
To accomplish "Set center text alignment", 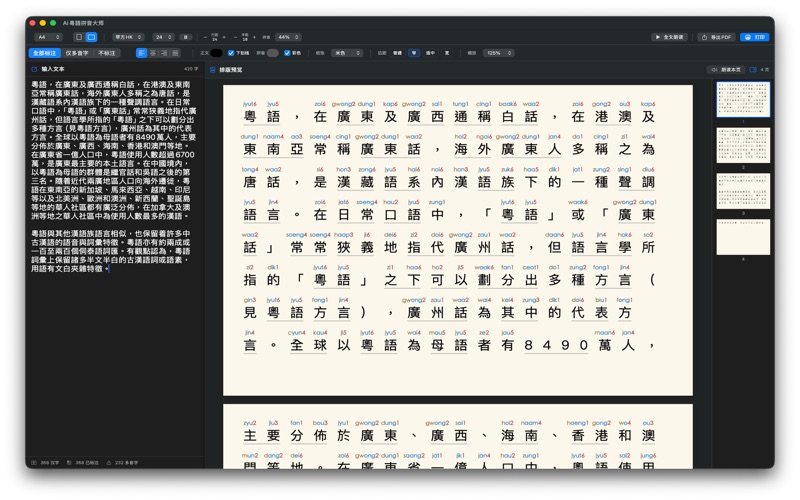I will click(x=152, y=53).
